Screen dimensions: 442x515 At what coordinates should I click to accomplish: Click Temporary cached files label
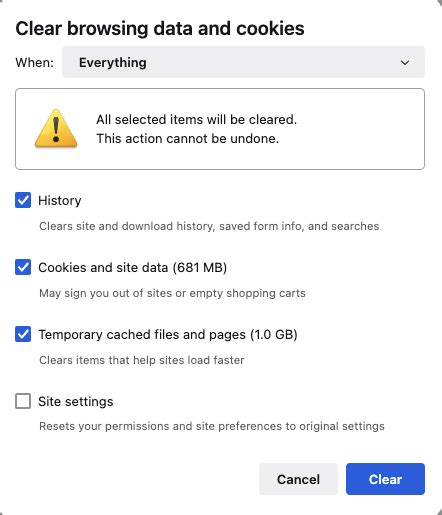[168, 335]
